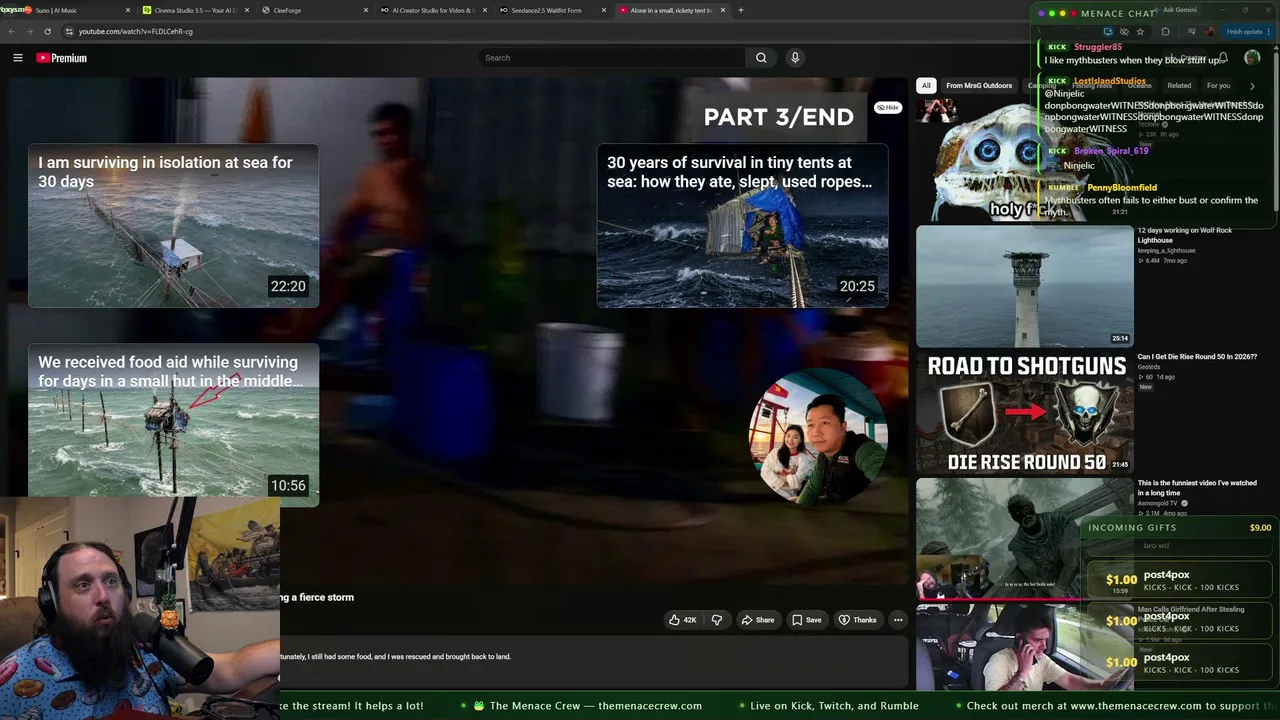The width and height of the screenshot is (1280, 720).
Task: Open YouTube notifications bell
Action: tap(1223, 58)
